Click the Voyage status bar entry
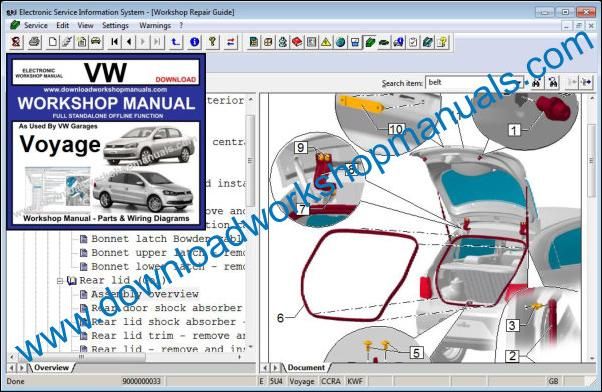602x392 pixels. click(x=302, y=381)
